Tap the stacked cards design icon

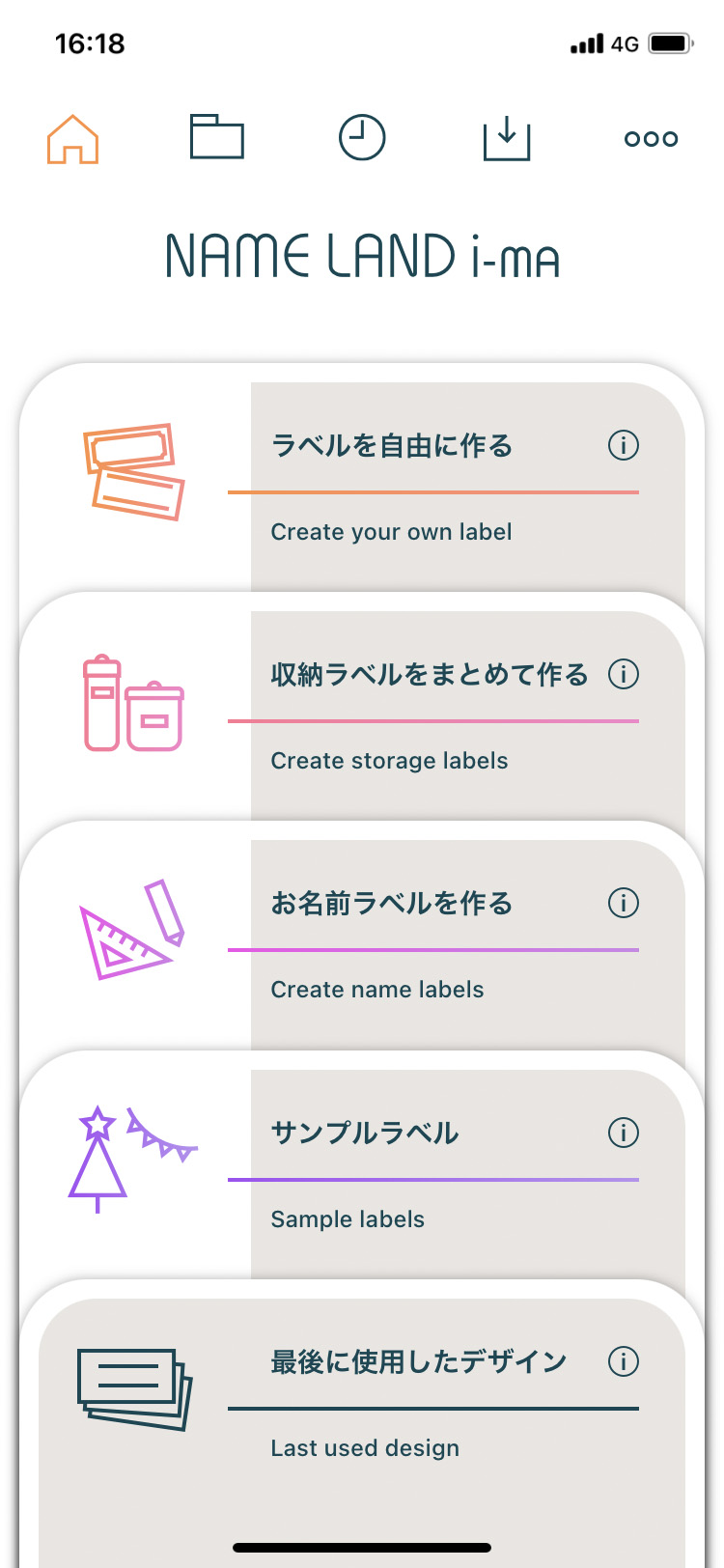point(134,1388)
